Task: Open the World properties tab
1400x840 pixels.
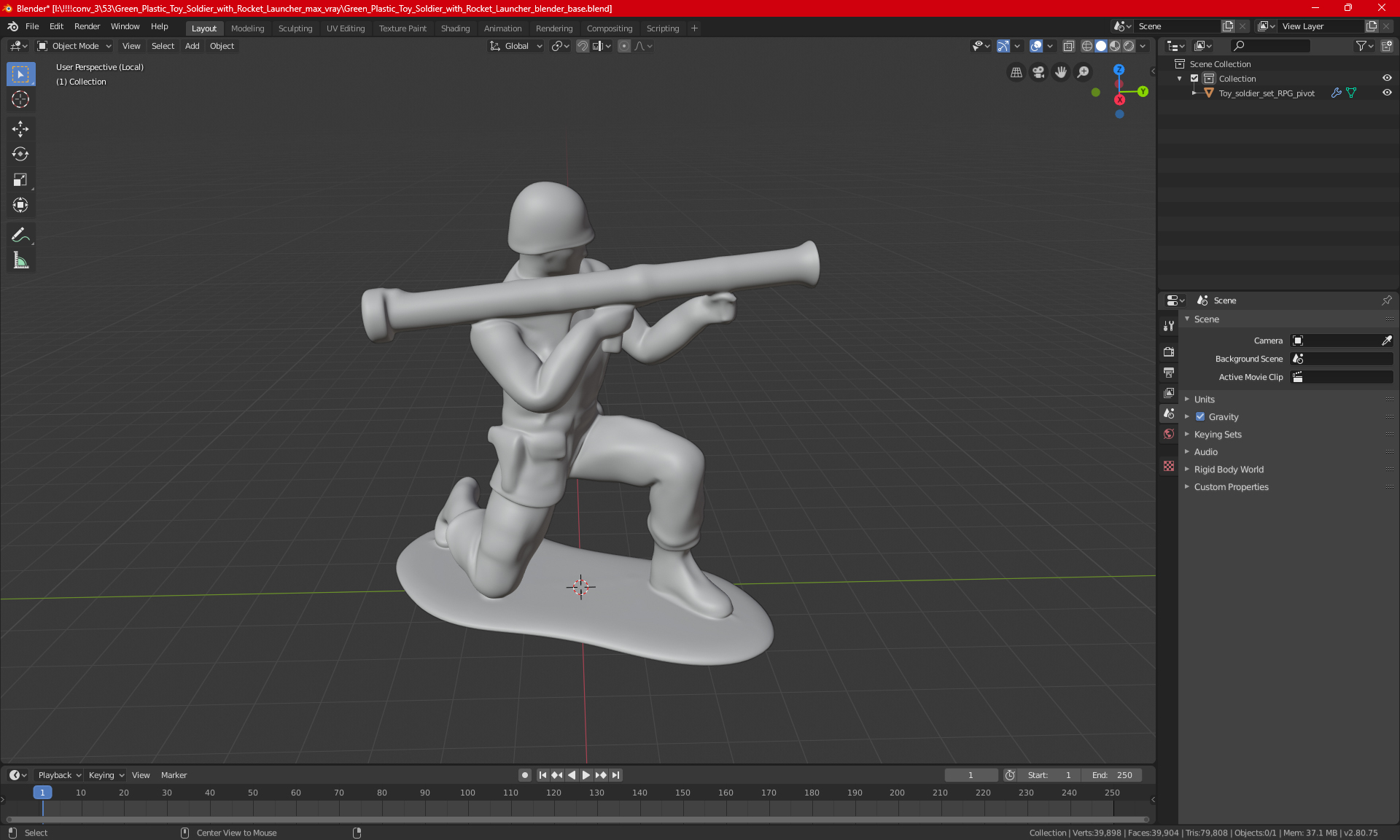Action: [1169, 434]
